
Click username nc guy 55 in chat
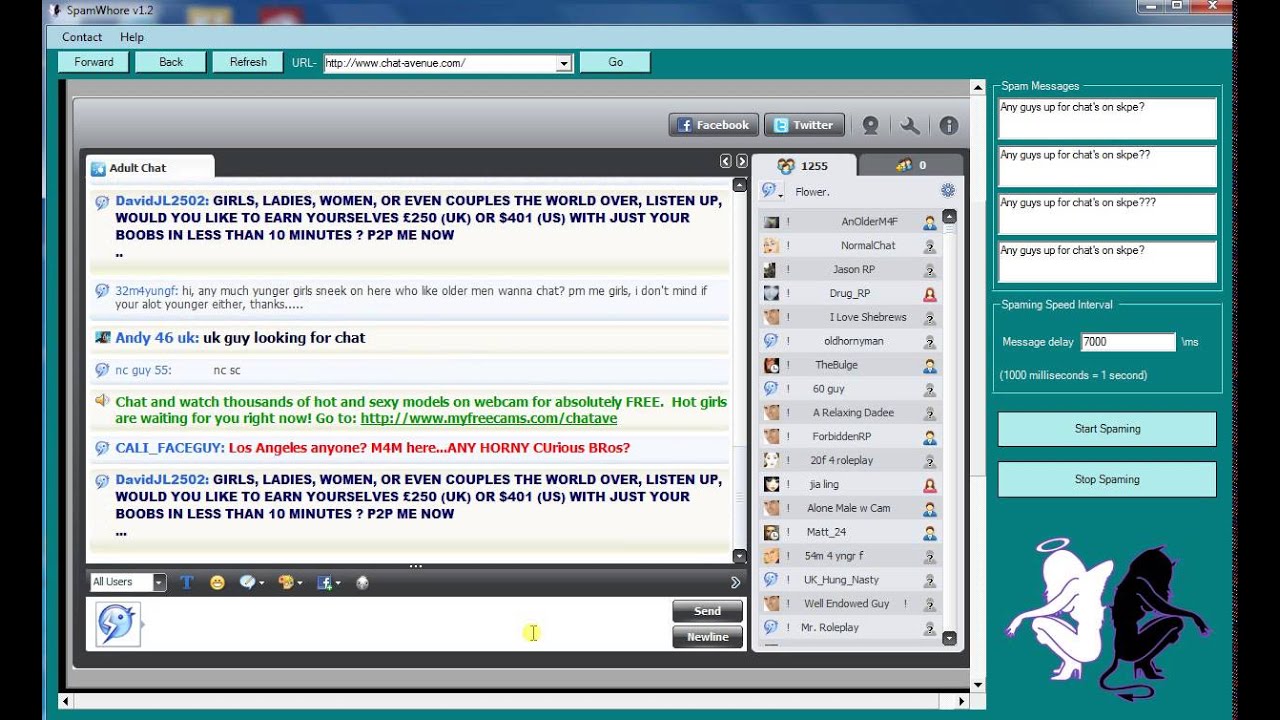pos(143,370)
